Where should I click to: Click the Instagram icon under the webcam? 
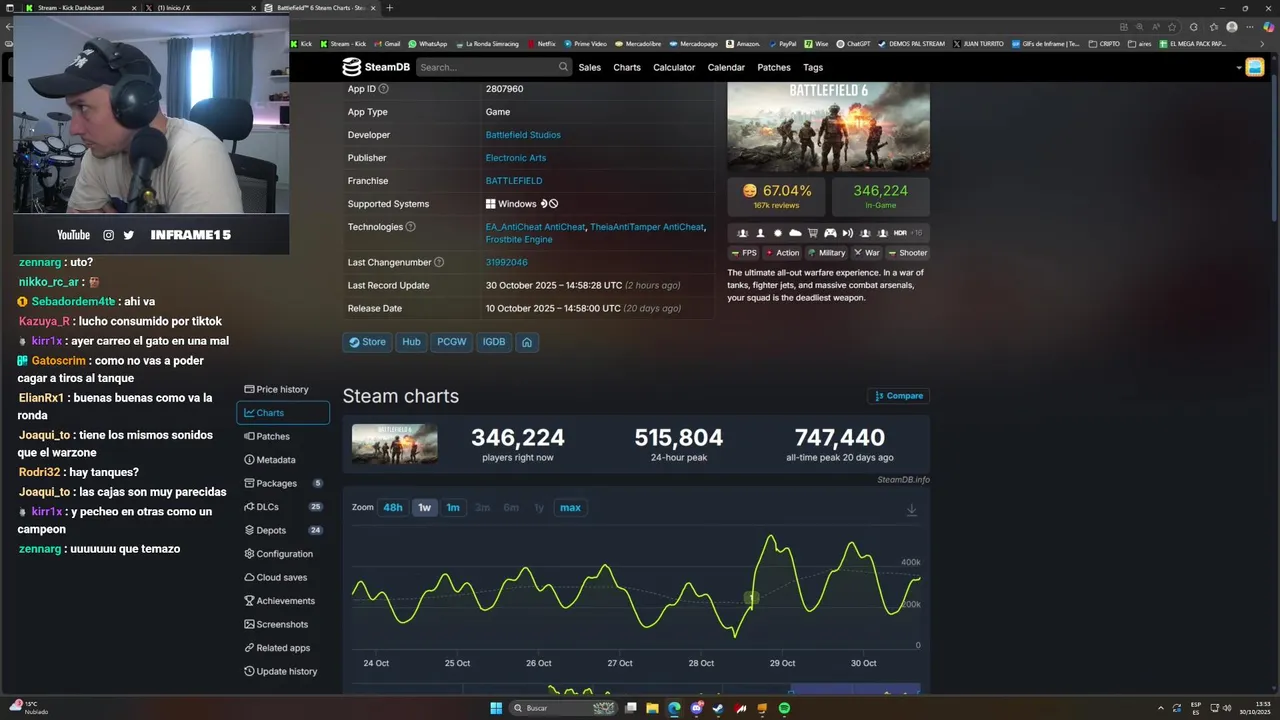pyautogui.click(x=108, y=235)
